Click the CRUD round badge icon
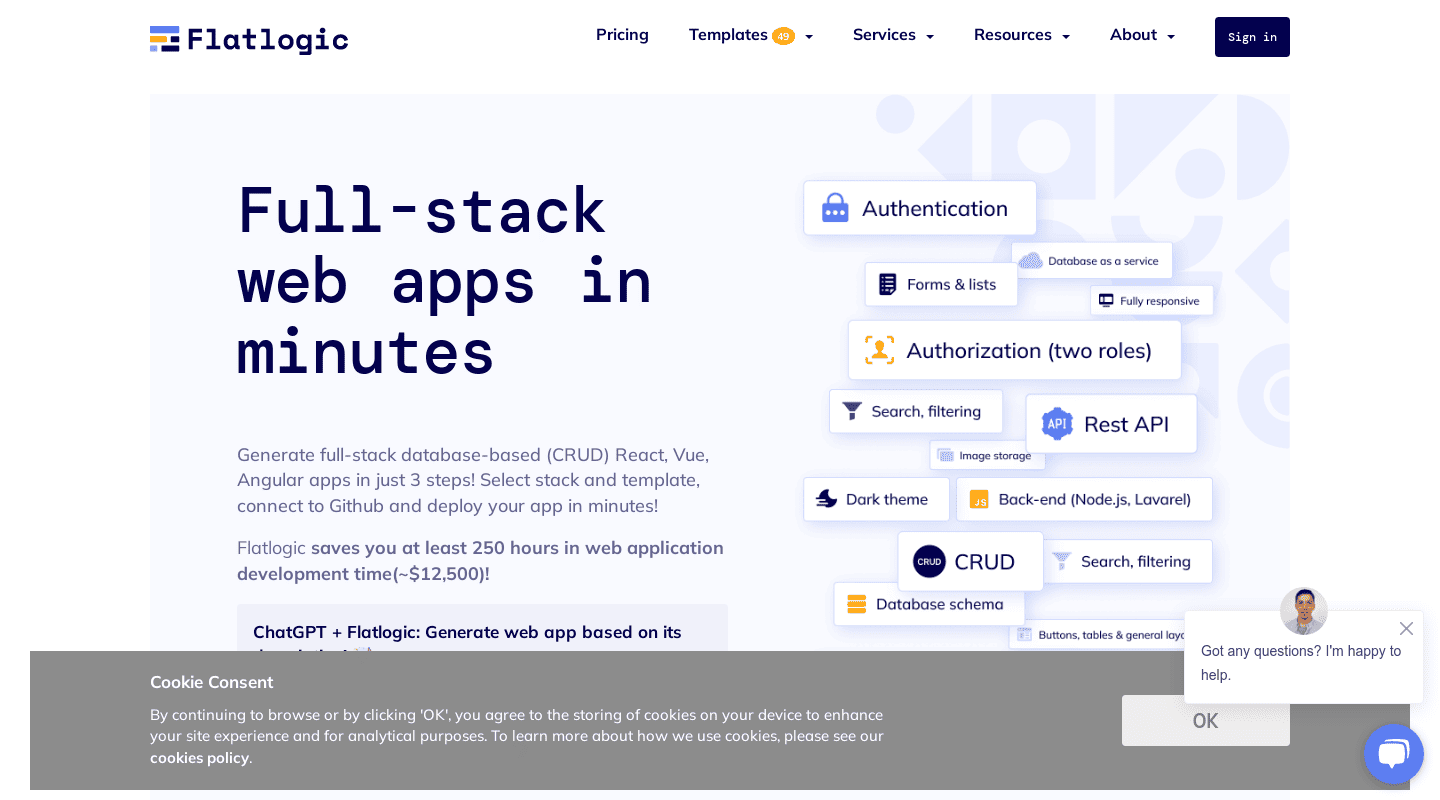 [929, 561]
